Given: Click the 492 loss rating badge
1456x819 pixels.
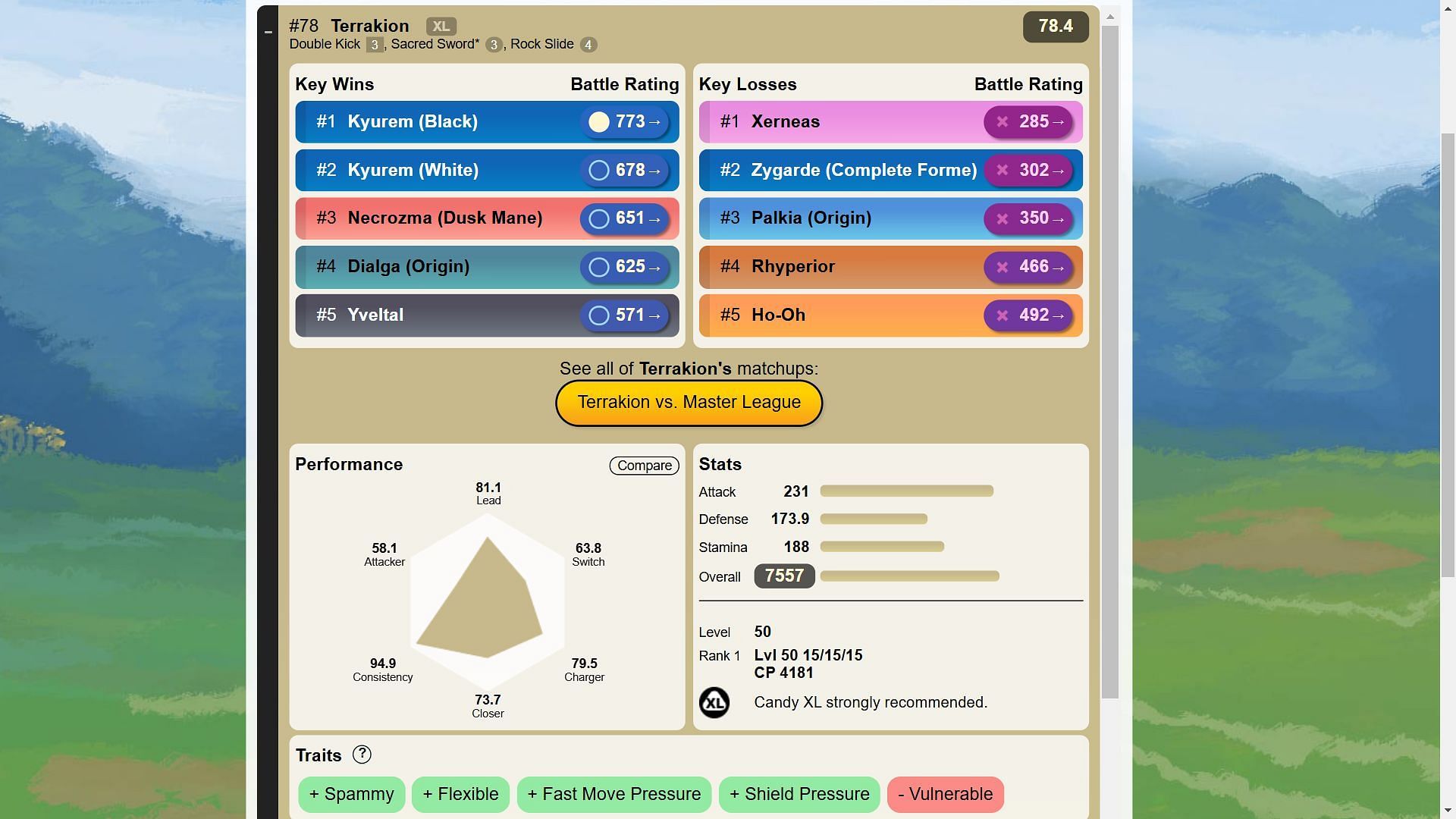Looking at the screenshot, I should pyautogui.click(x=1028, y=315).
